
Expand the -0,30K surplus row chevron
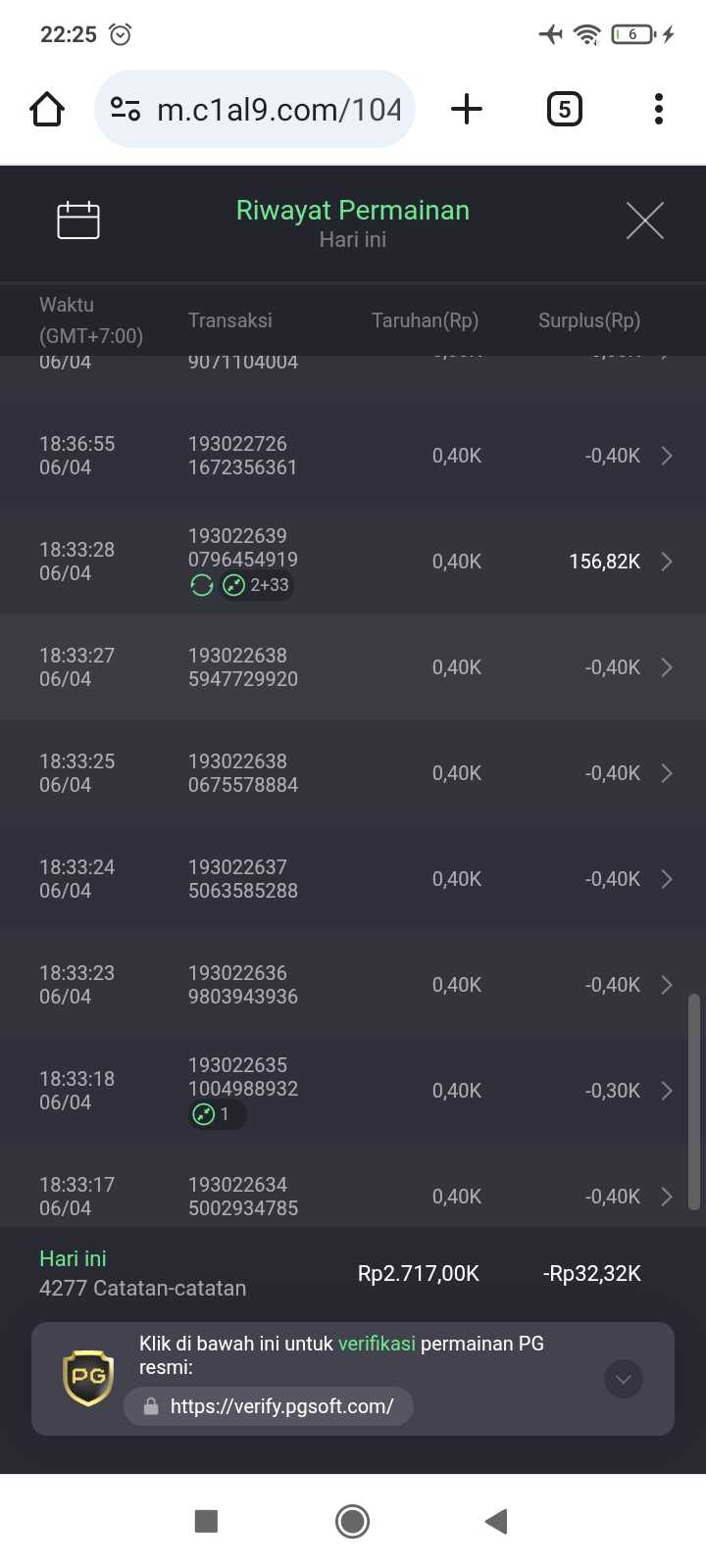point(667,1091)
